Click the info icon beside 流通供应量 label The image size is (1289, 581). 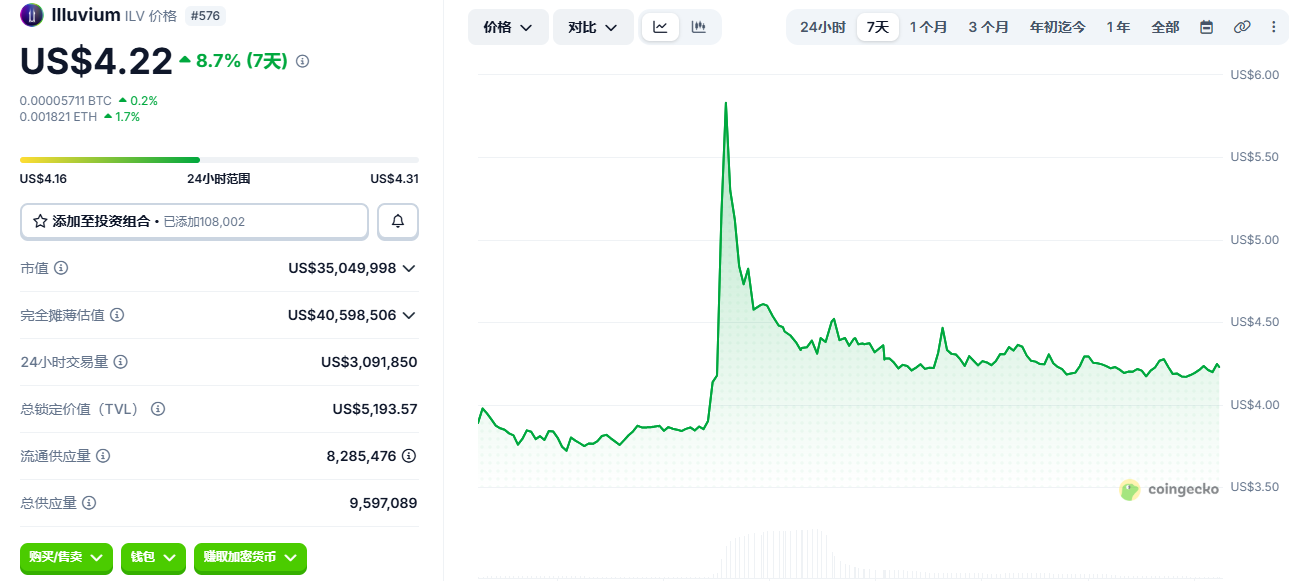[103, 456]
